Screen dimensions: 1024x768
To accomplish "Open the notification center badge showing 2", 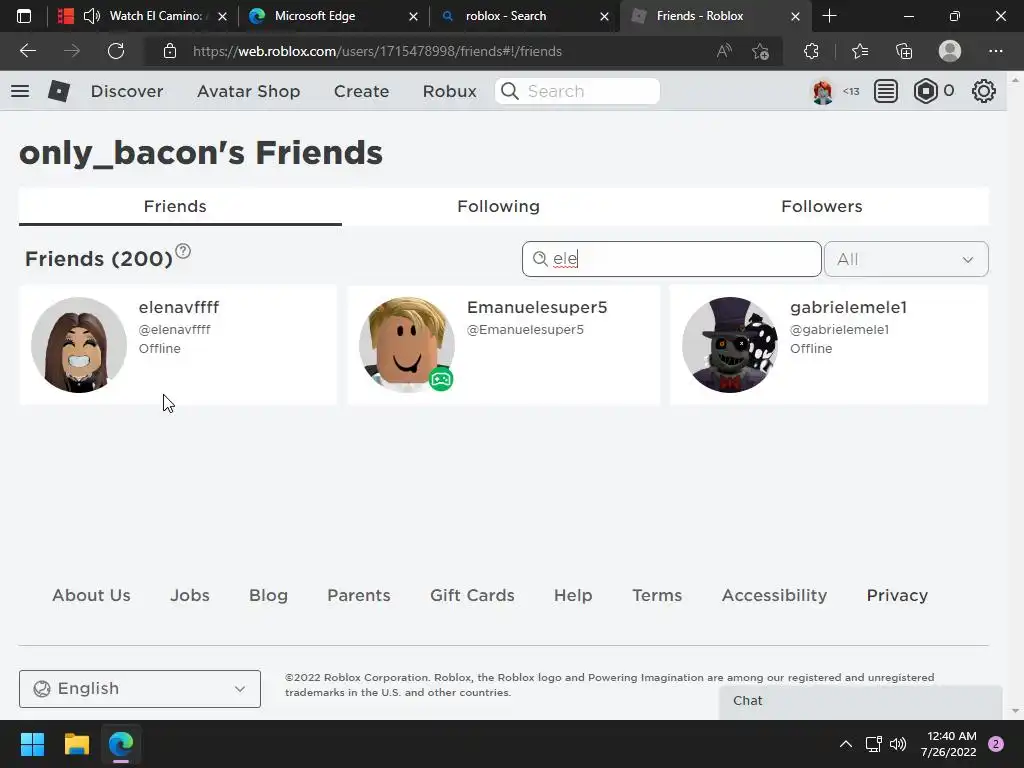I will pyautogui.click(x=996, y=744).
